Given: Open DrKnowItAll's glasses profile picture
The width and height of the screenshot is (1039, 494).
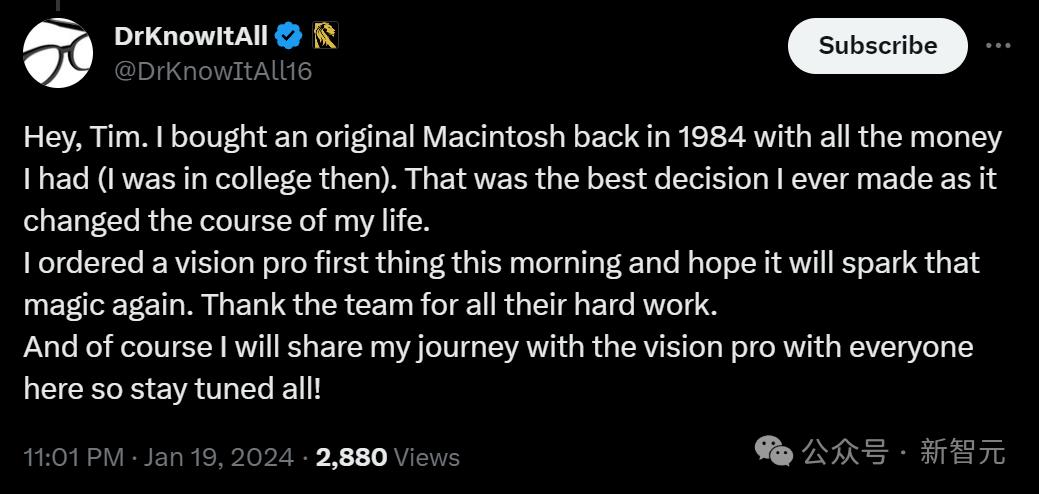Looking at the screenshot, I should (58, 53).
